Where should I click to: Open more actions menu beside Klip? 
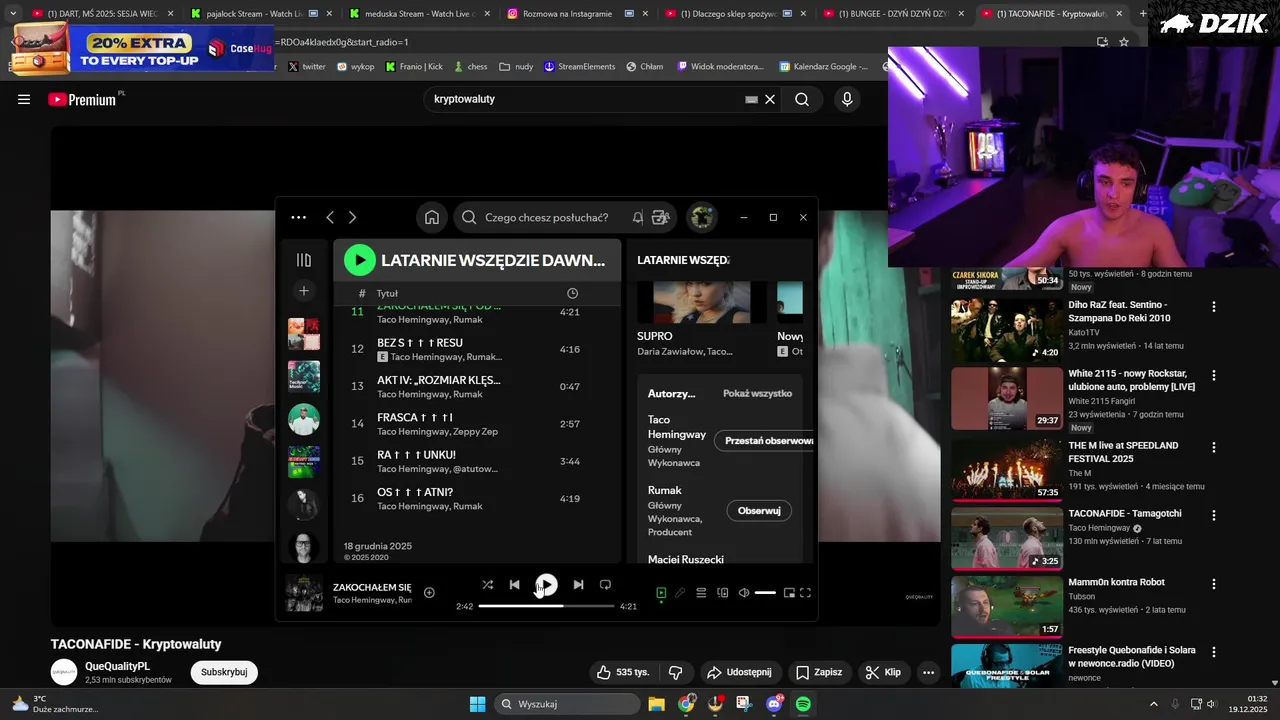[928, 672]
